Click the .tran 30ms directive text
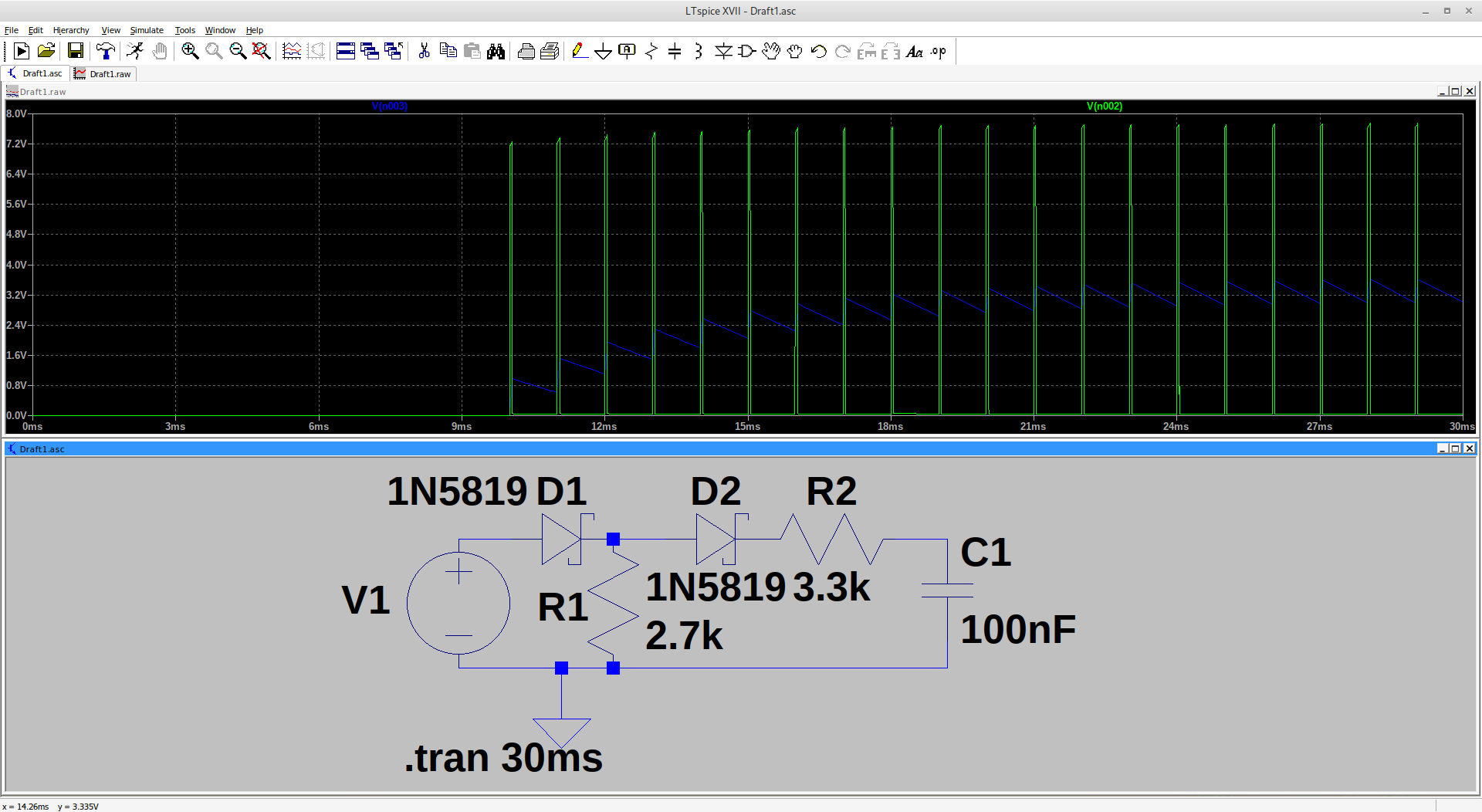Image resolution: width=1482 pixels, height=812 pixels. pos(503,758)
